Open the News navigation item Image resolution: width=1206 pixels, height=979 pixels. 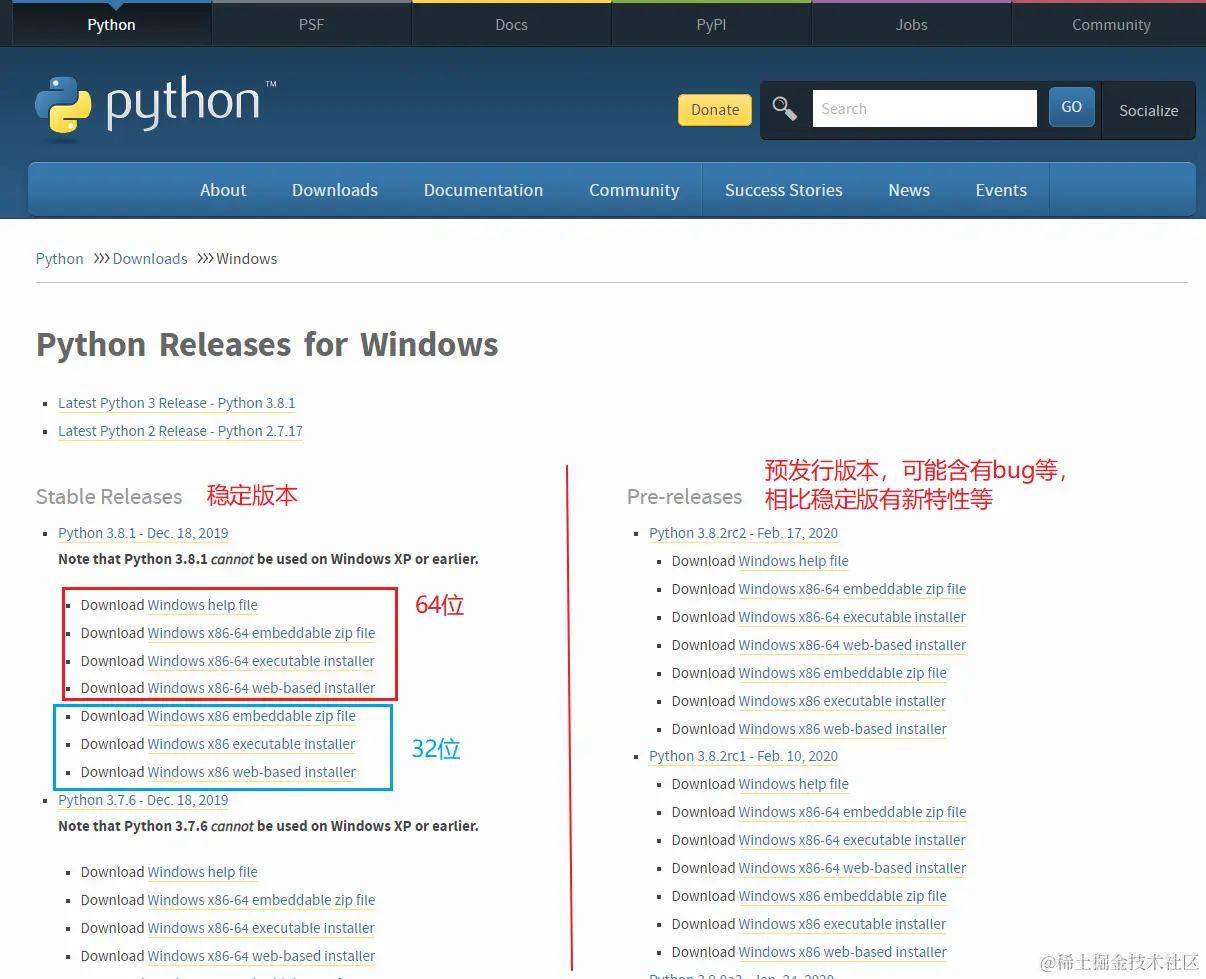point(909,190)
